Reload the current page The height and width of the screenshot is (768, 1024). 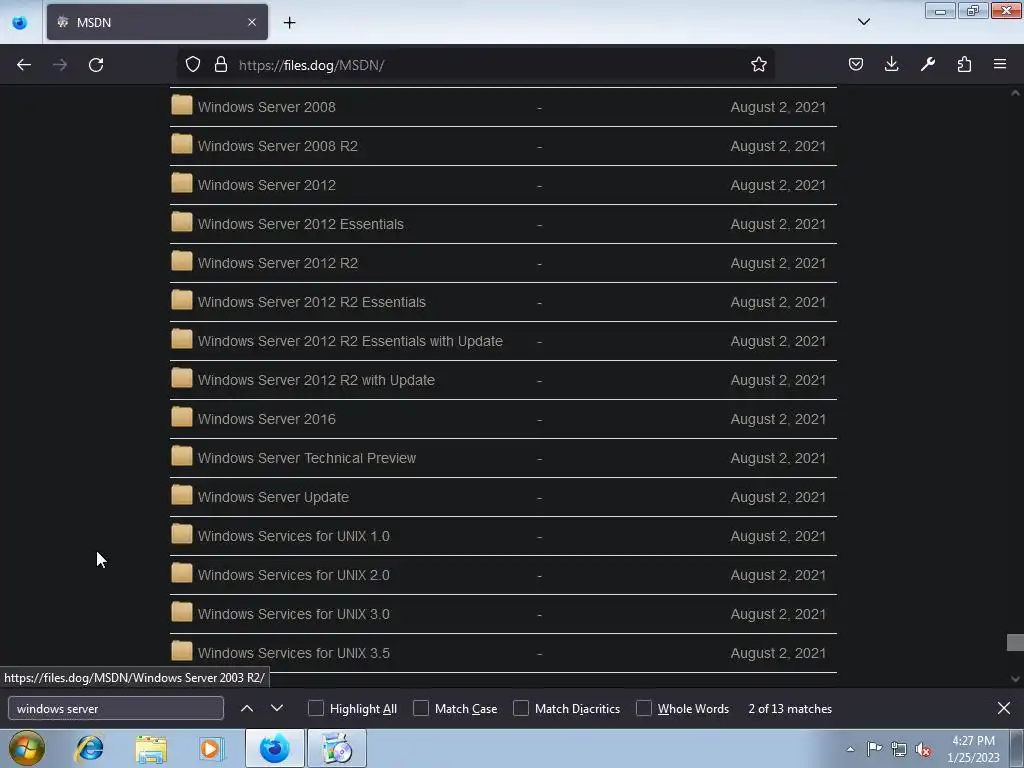tap(96, 65)
